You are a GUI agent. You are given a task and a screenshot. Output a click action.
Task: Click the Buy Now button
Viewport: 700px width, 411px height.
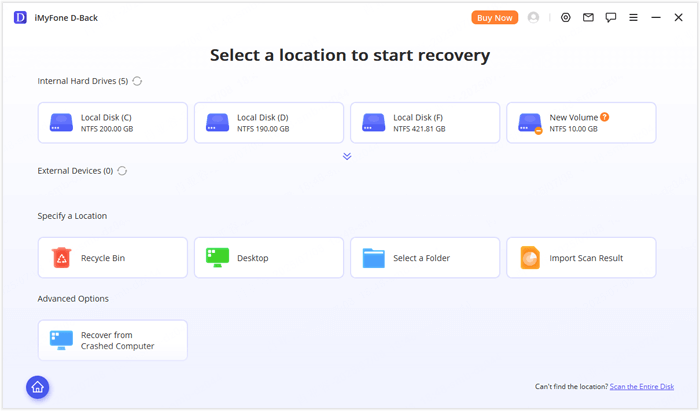point(495,18)
